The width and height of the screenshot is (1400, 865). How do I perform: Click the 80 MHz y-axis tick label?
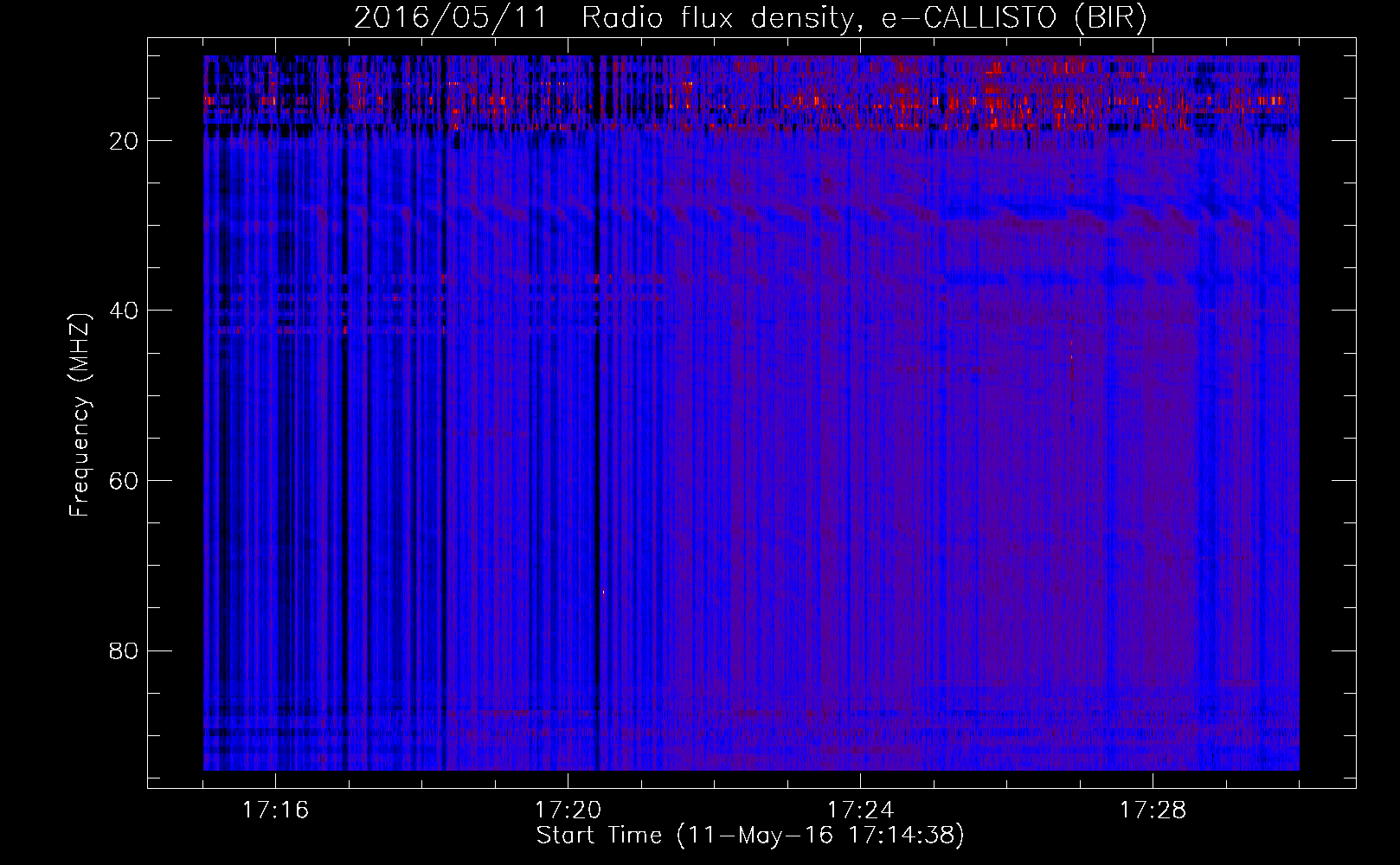[124, 650]
